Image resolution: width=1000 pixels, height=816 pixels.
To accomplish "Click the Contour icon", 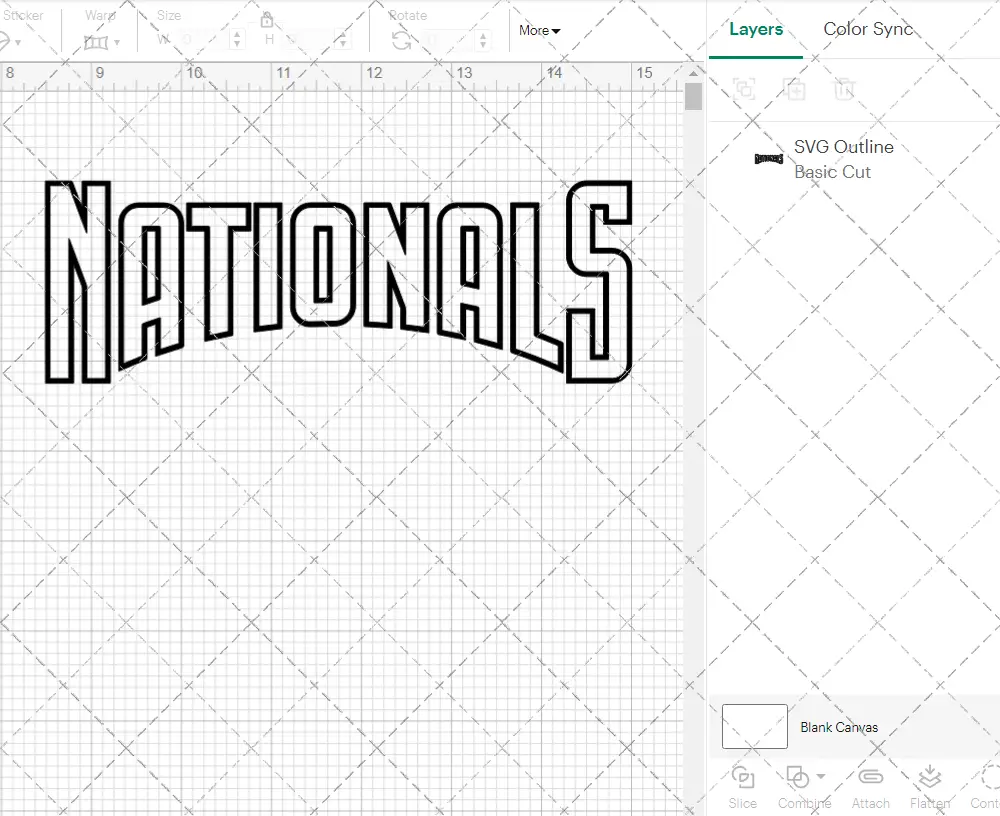I will (x=988, y=778).
